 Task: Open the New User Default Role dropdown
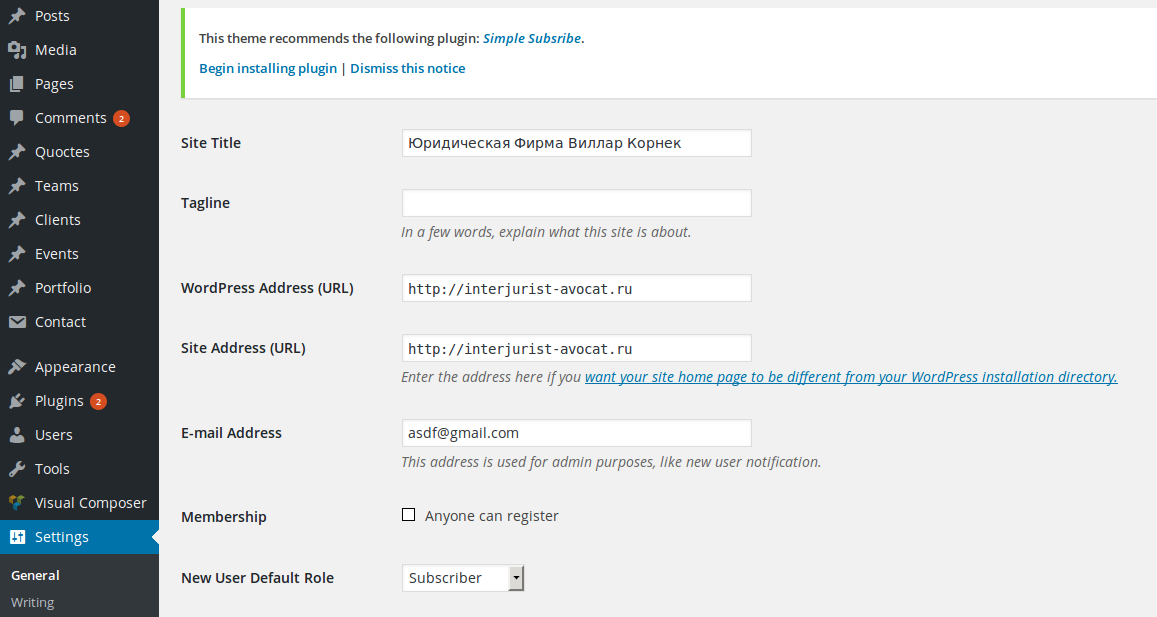coord(463,578)
